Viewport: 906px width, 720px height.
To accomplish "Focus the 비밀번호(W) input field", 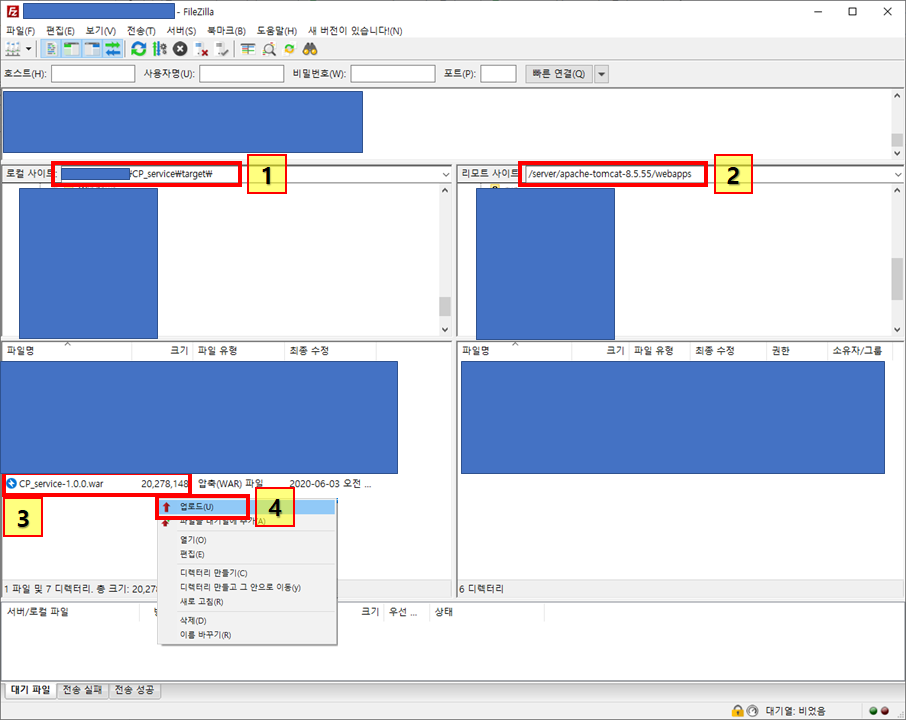I will (x=393, y=74).
